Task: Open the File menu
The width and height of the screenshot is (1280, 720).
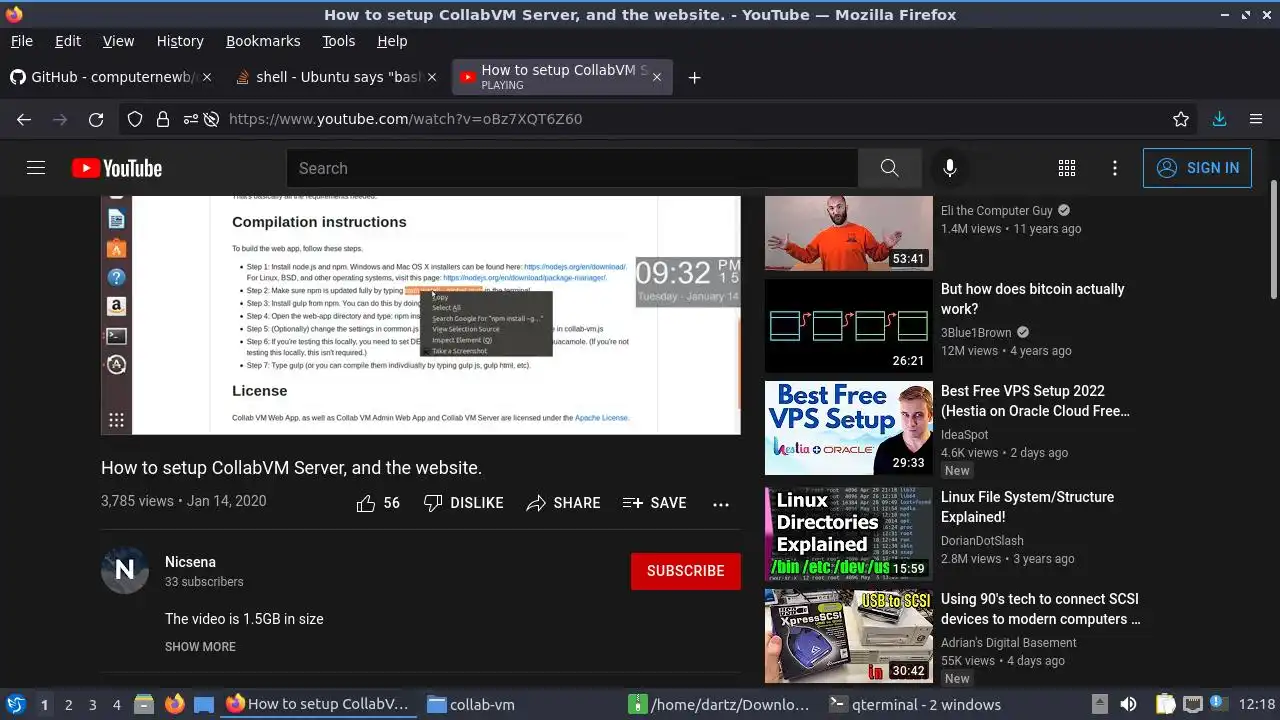Action: coord(21,41)
